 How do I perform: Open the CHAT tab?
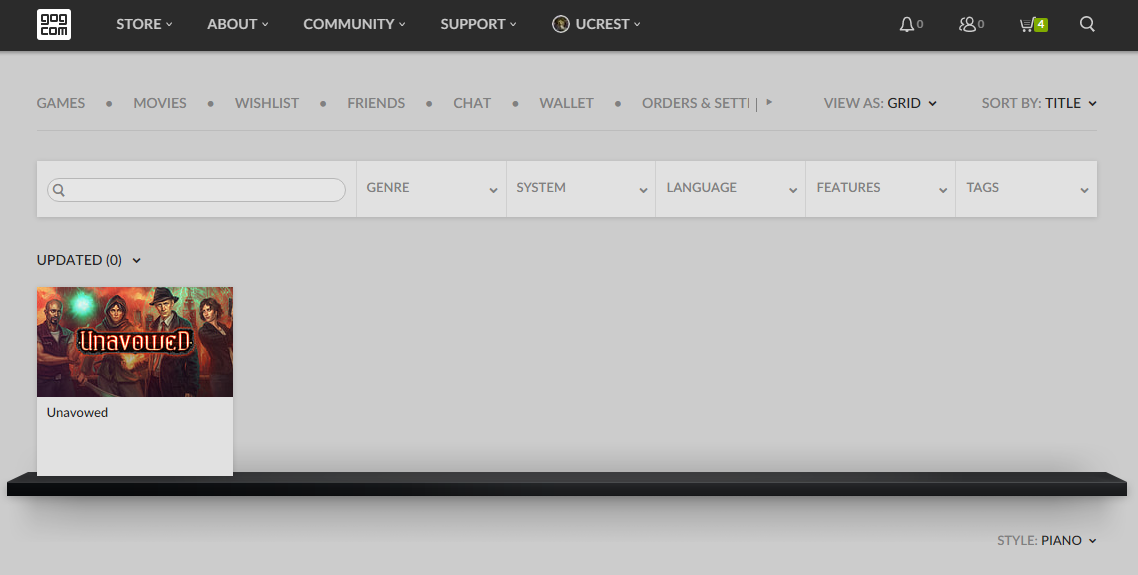click(472, 103)
